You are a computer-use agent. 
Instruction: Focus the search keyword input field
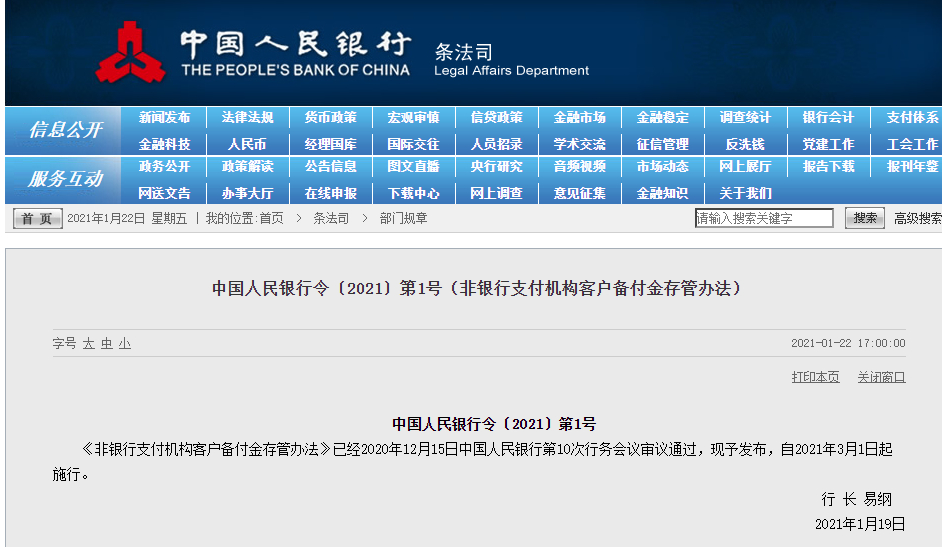tap(764, 218)
